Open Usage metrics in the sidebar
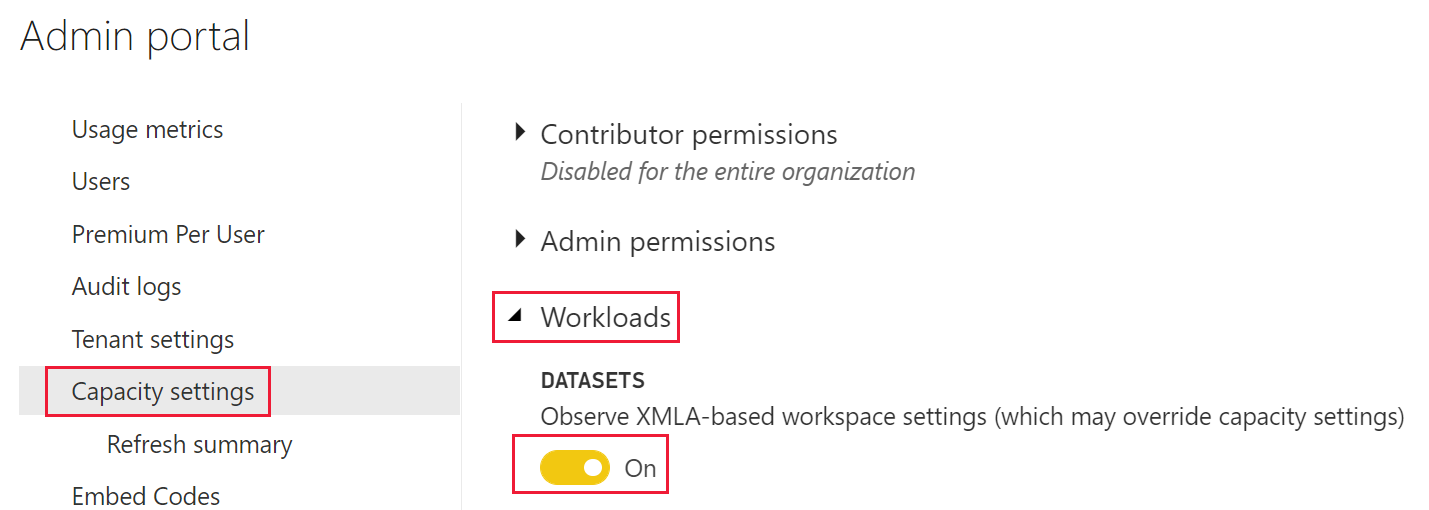Viewport: 1429px width, 510px height. (147, 130)
